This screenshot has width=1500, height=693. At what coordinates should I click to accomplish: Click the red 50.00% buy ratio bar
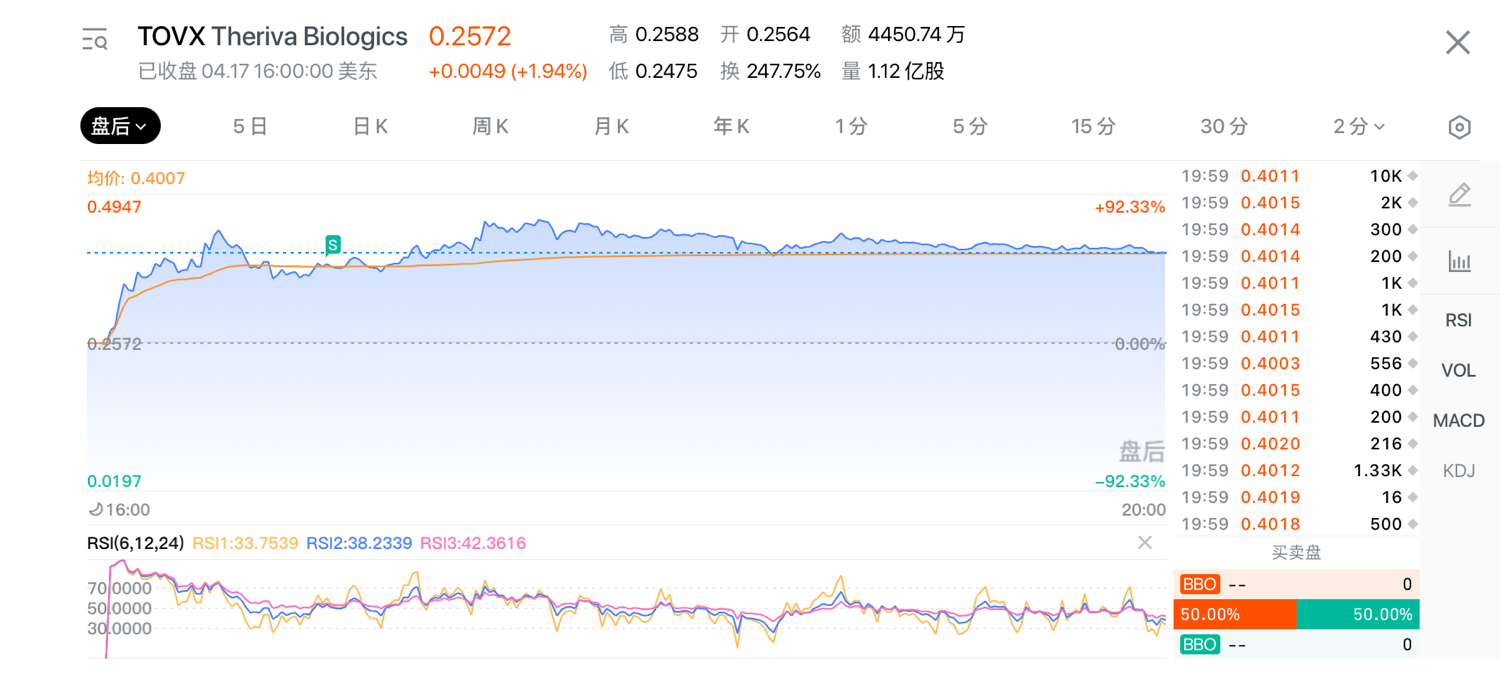1235,614
